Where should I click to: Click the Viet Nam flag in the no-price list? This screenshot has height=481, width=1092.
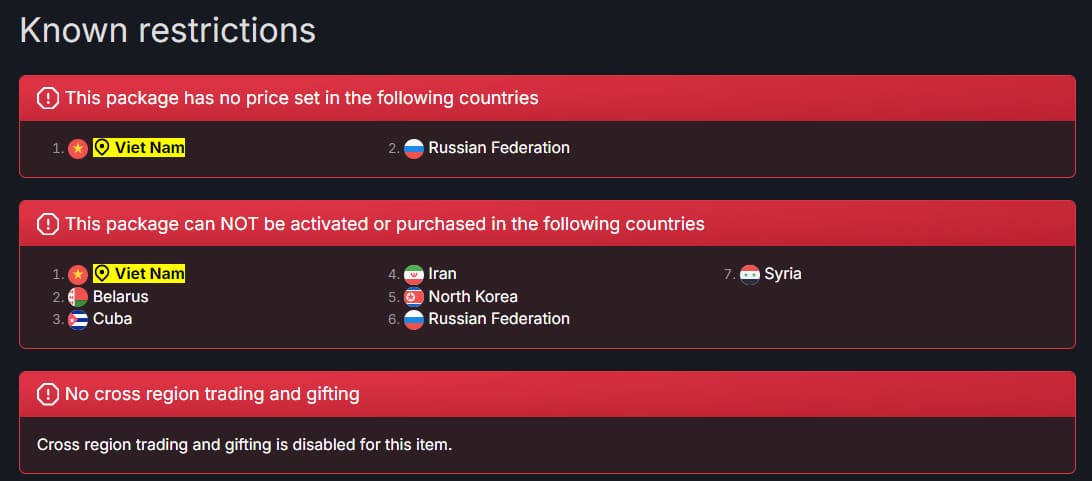click(x=78, y=148)
